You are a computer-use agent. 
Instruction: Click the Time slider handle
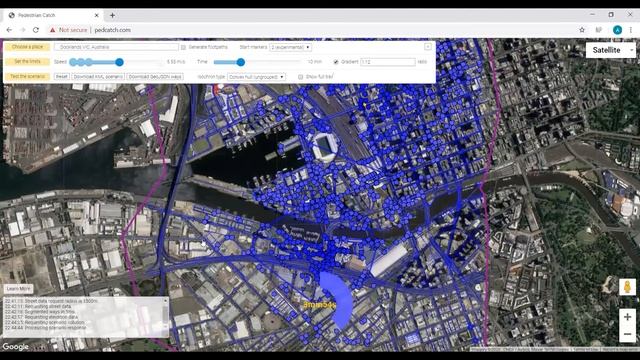tap(240, 62)
